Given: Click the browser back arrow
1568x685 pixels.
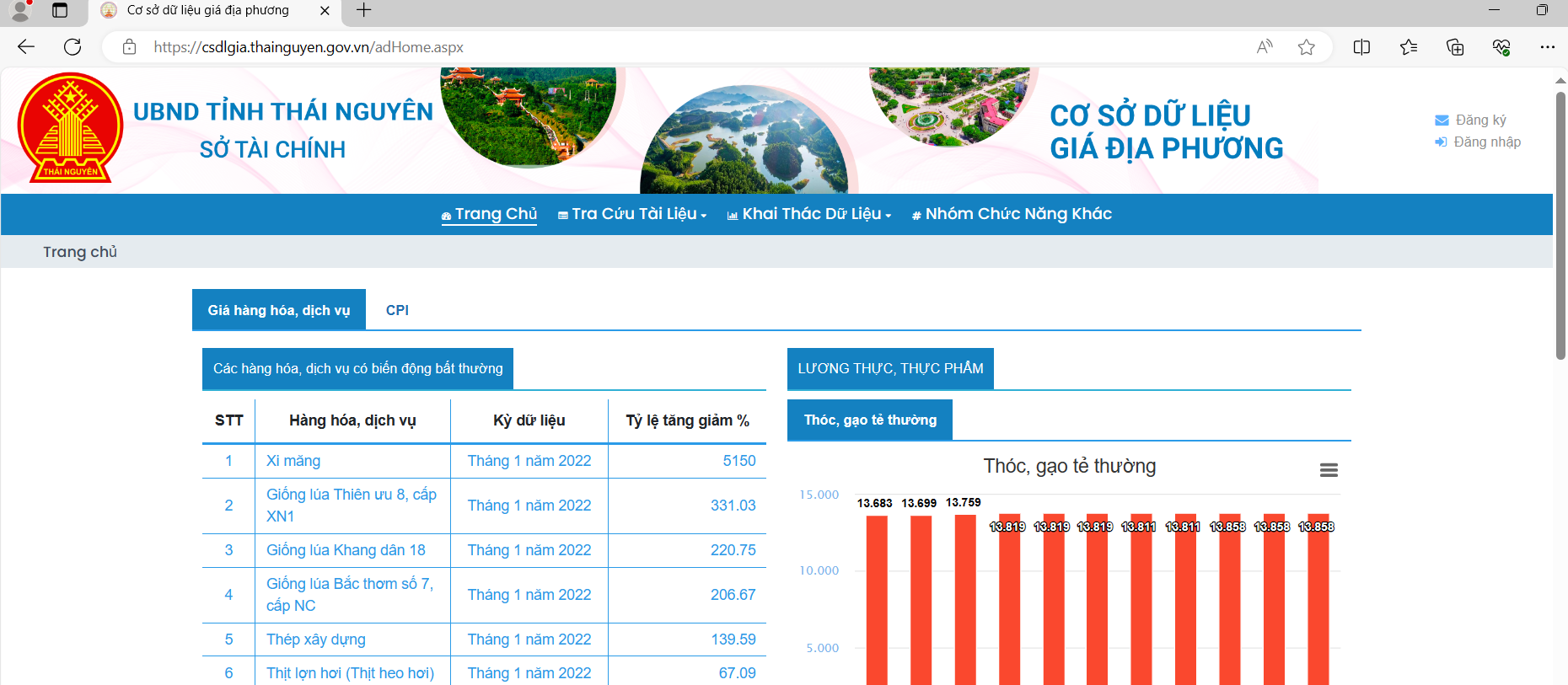Looking at the screenshot, I should click(x=26, y=47).
